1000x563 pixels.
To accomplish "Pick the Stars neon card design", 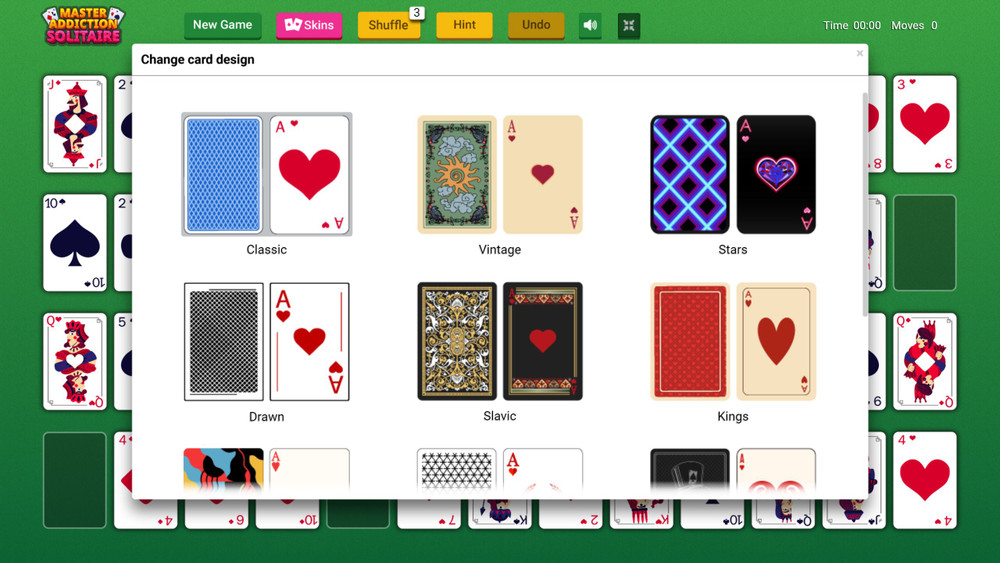I will pos(733,185).
